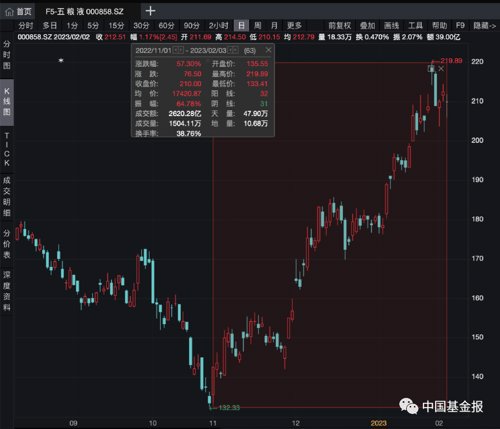Click the 叠加 overlay button

tap(367, 26)
